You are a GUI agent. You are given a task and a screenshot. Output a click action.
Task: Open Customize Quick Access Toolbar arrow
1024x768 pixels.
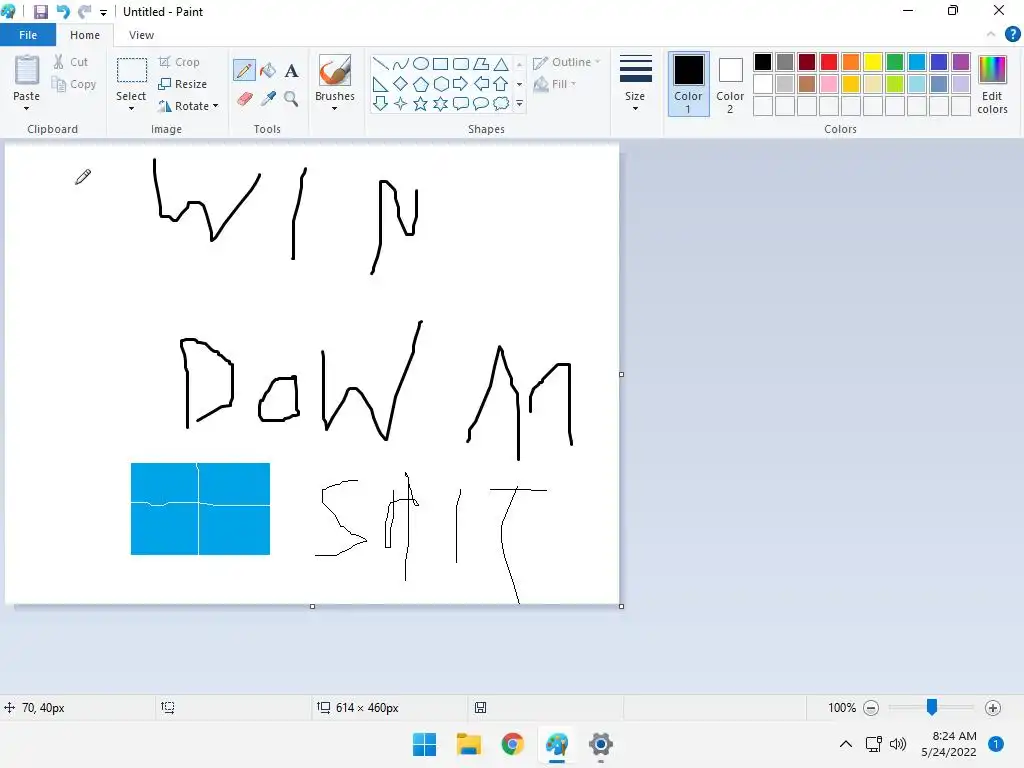pyautogui.click(x=103, y=12)
